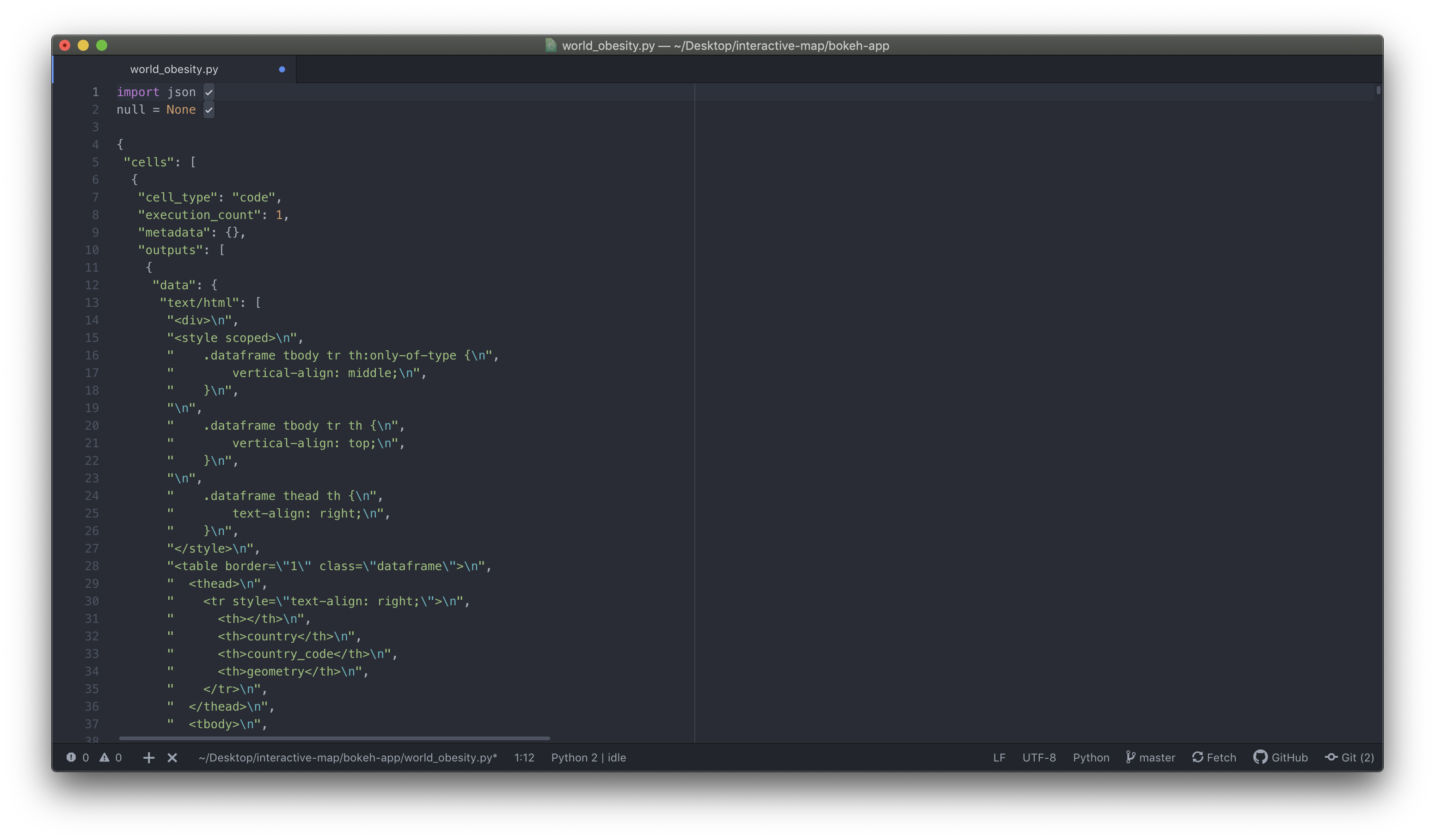Click the Python 2 | idle status item
This screenshot has height=840, width=1435.
tap(588, 757)
